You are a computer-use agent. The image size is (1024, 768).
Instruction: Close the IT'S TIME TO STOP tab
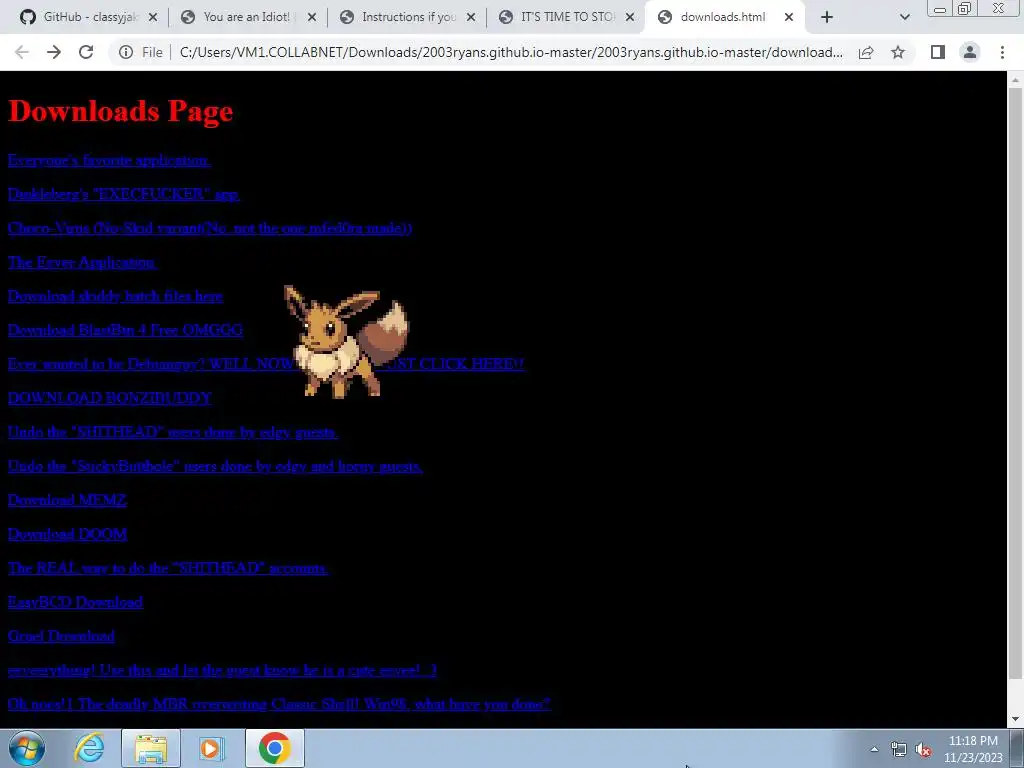pyautogui.click(x=630, y=17)
